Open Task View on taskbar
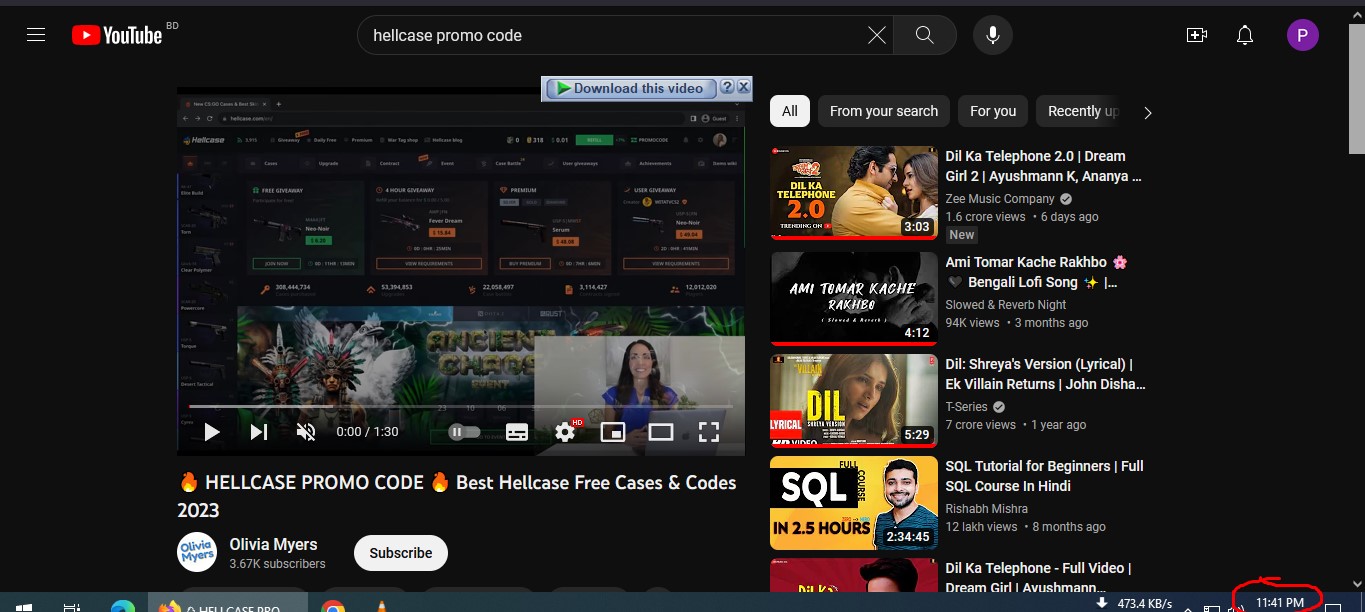The height and width of the screenshot is (612, 1365). coord(72,605)
